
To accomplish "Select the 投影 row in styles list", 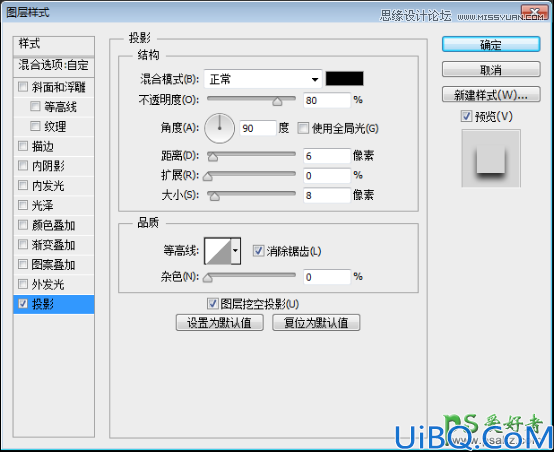I will point(54,304).
